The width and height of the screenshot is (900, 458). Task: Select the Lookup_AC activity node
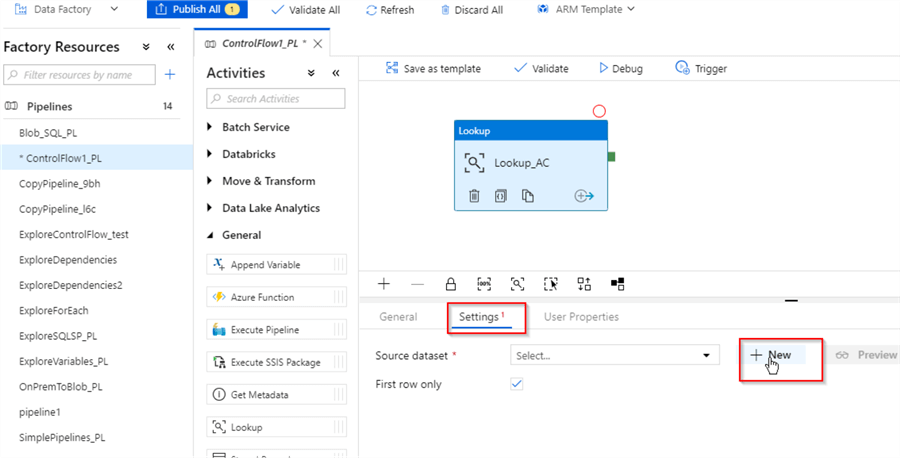[531, 163]
